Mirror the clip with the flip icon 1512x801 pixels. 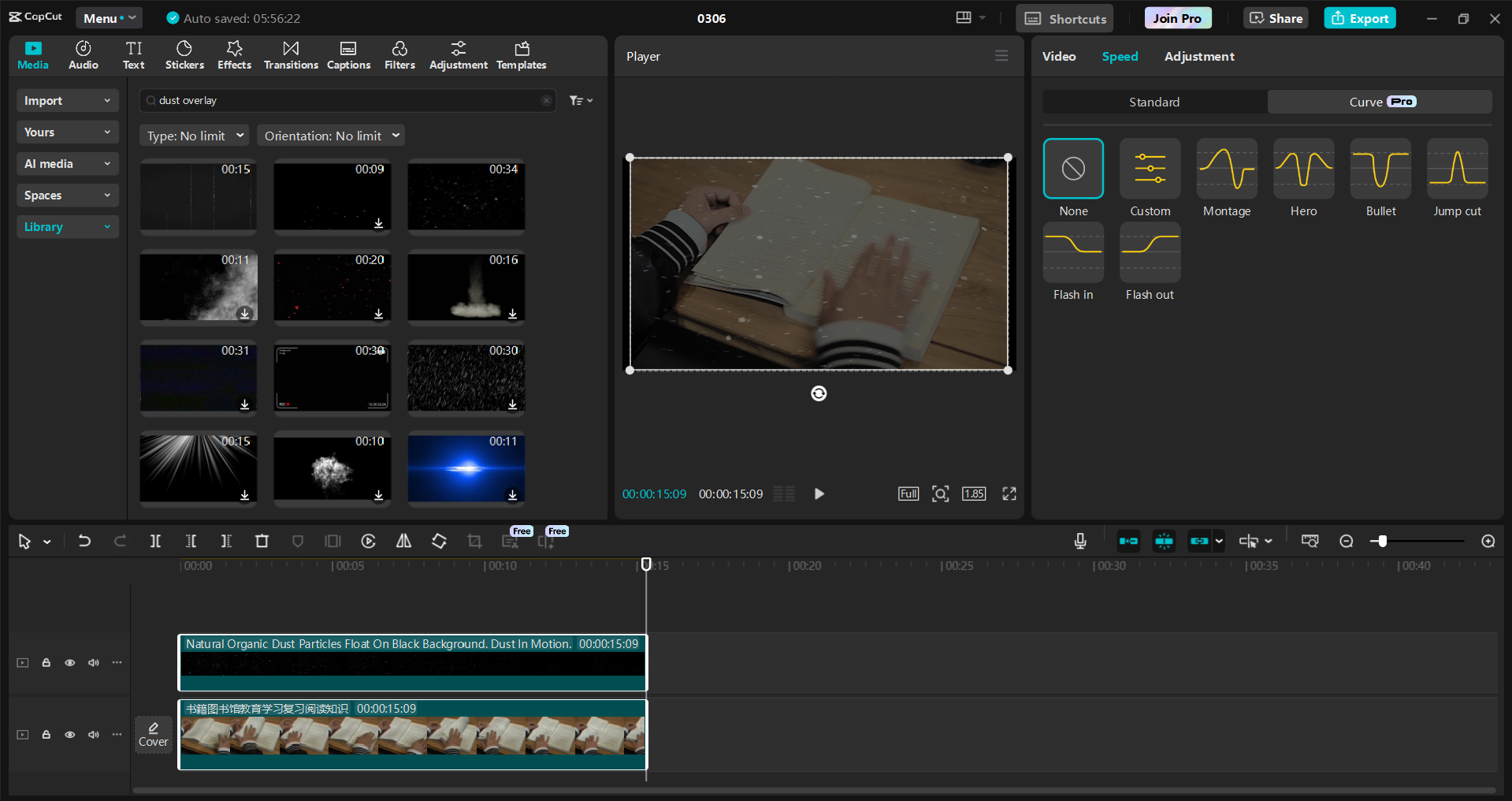[403, 542]
